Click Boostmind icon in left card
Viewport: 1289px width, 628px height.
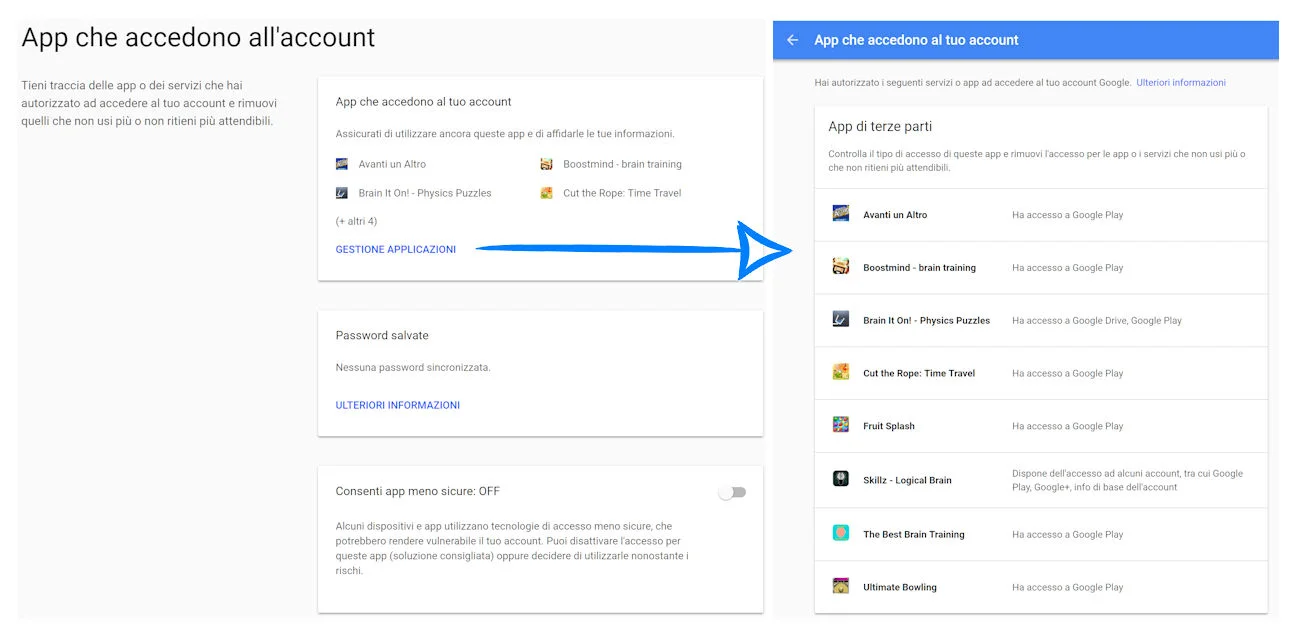tap(546, 164)
